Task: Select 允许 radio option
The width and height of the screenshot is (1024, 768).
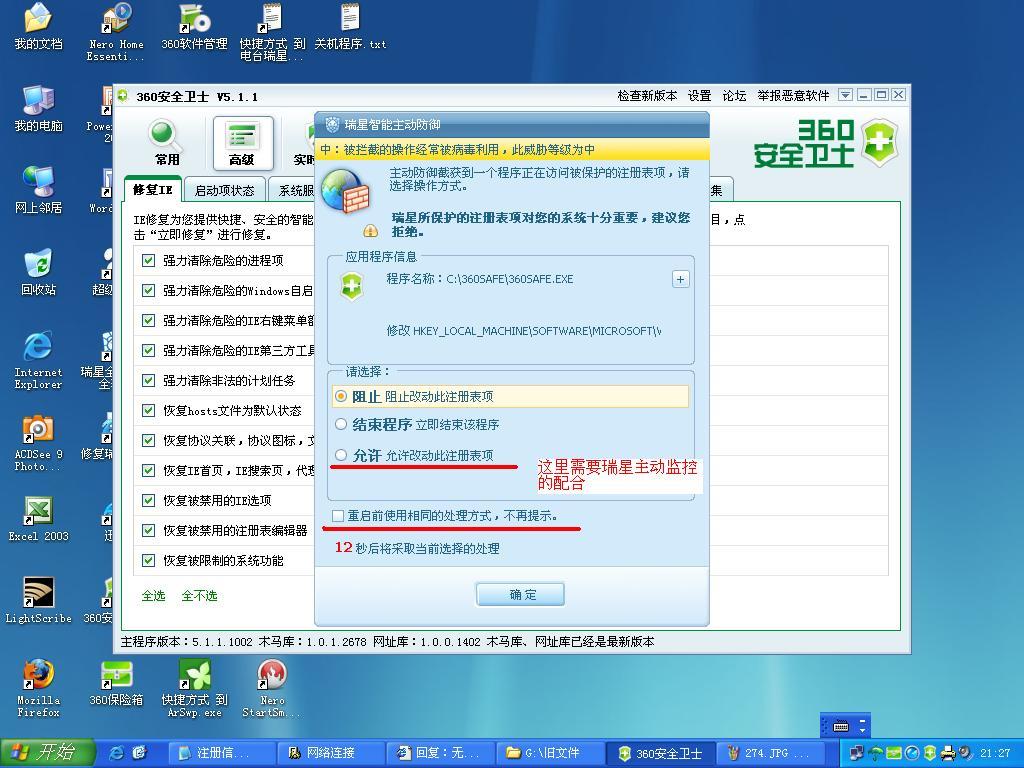Action: 341,455
